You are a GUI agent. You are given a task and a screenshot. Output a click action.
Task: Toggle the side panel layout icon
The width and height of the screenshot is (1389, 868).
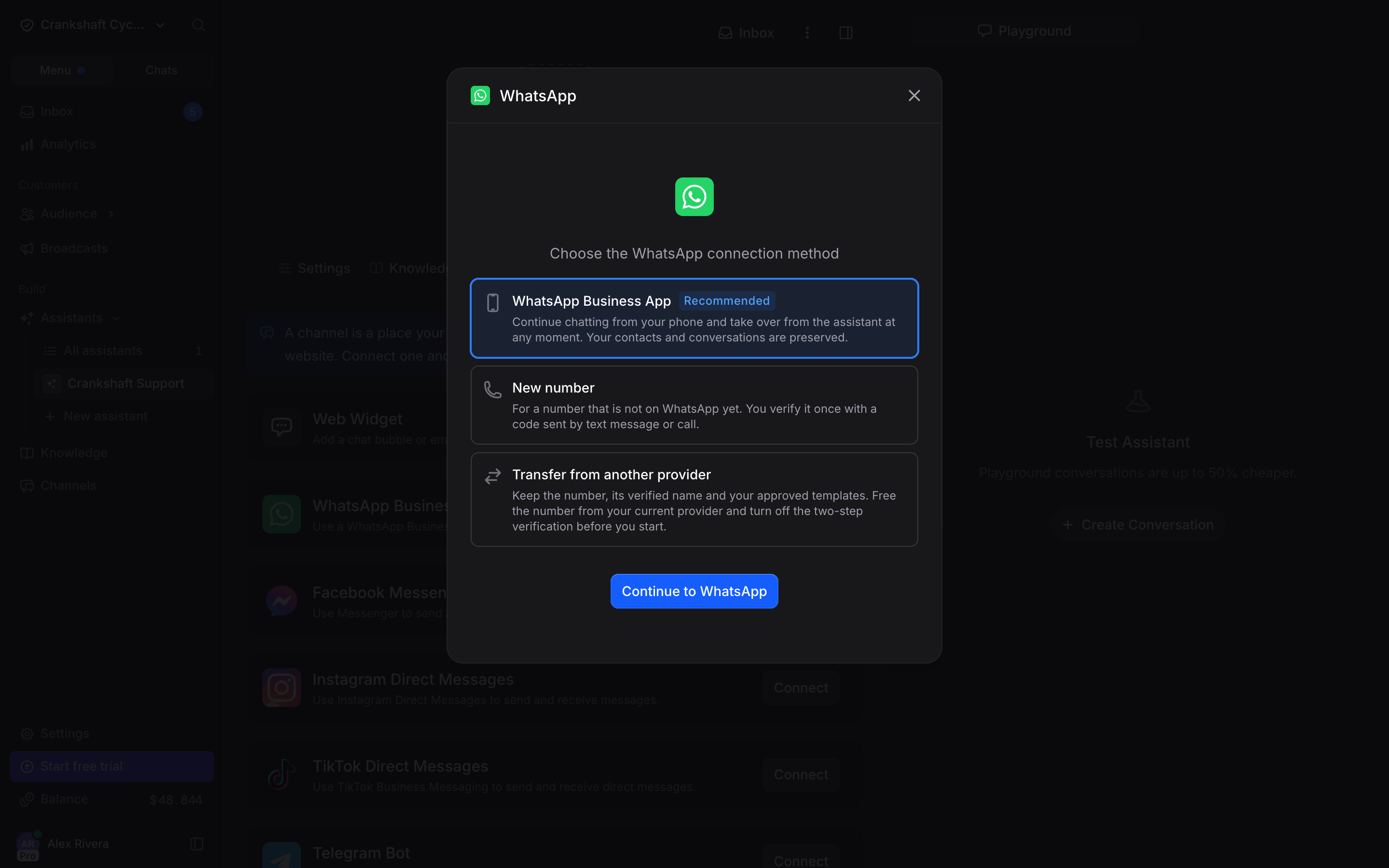click(845, 33)
